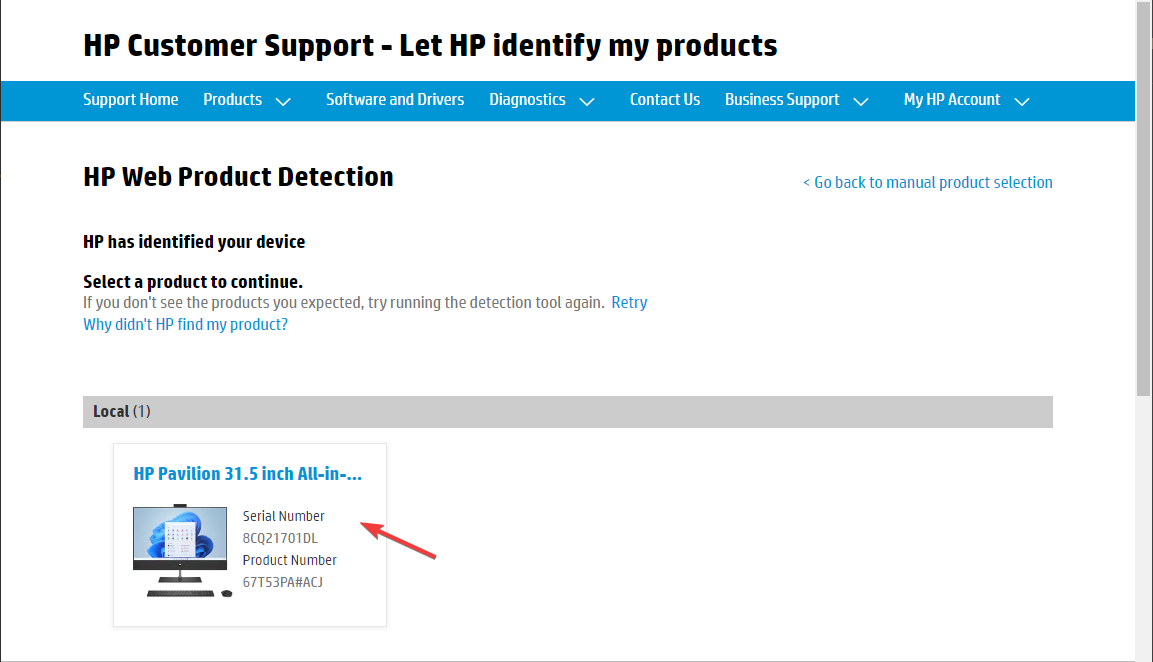1153x662 pixels.
Task: Click the My HP Account label
Action: 952,100
